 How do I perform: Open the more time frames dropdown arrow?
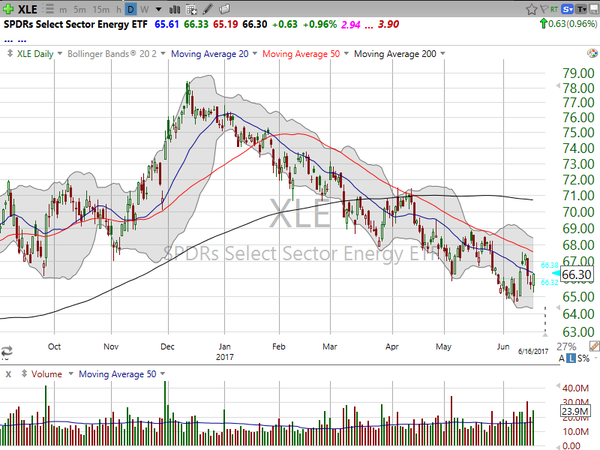pyautogui.click(x=158, y=10)
